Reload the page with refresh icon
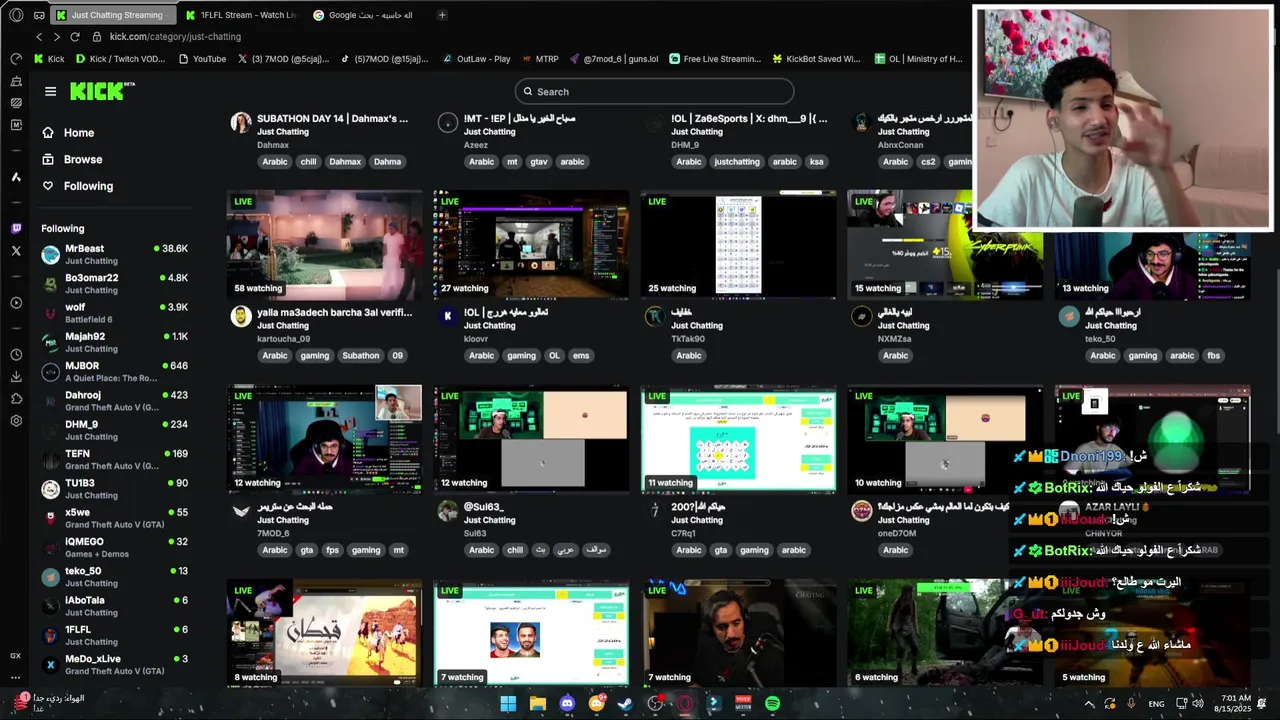Screen dimensions: 1280x720 point(75,37)
